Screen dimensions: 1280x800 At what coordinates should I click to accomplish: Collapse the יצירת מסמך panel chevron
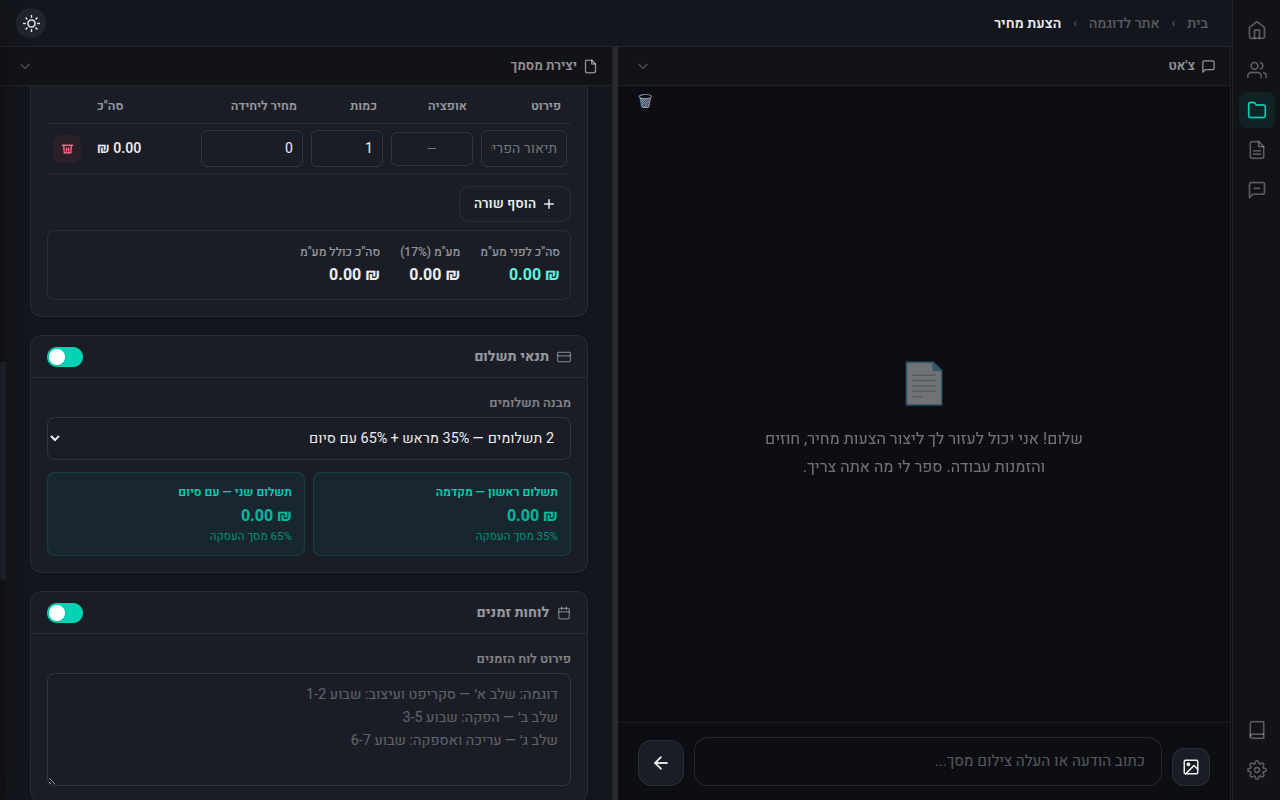click(25, 66)
